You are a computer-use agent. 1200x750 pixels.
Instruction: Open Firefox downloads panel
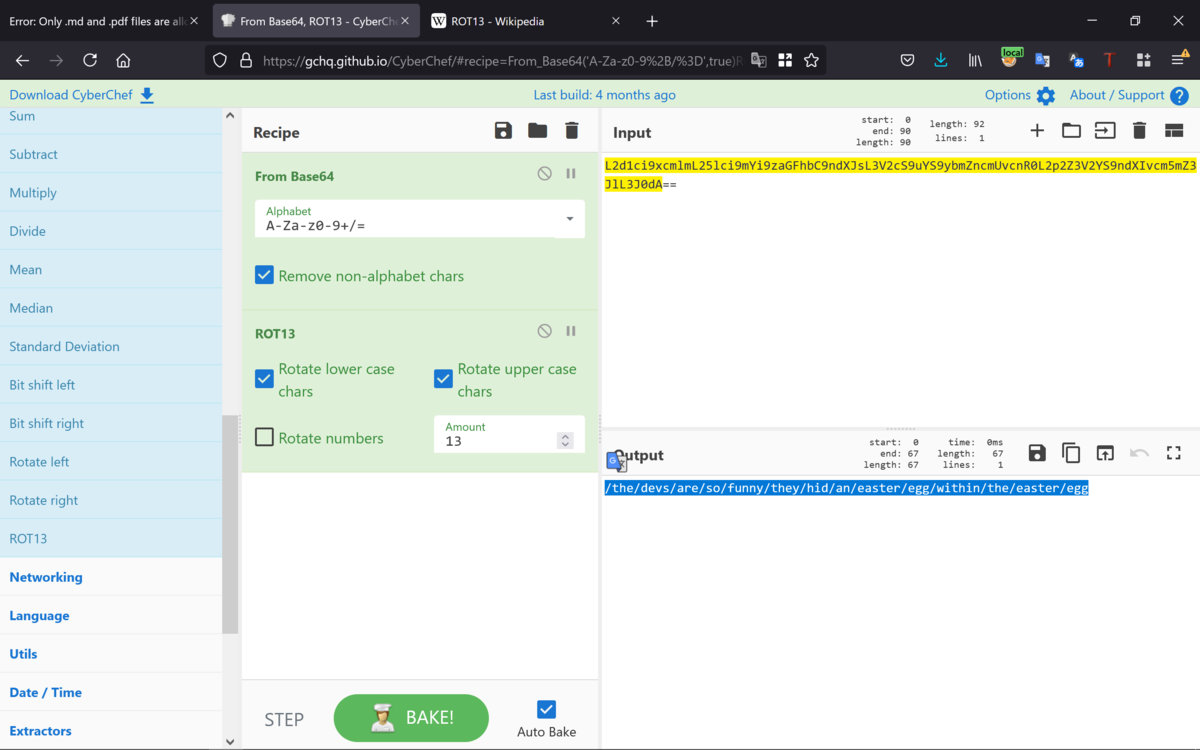[x=941, y=60]
